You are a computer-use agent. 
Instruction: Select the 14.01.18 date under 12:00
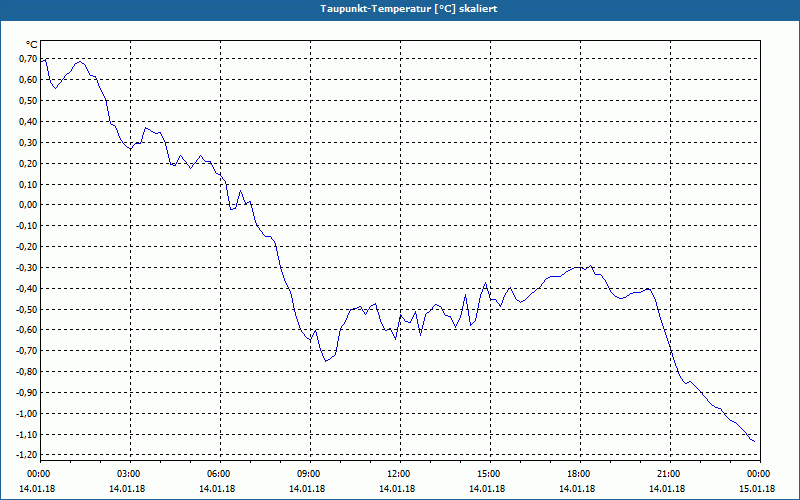click(x=397, y=489)
